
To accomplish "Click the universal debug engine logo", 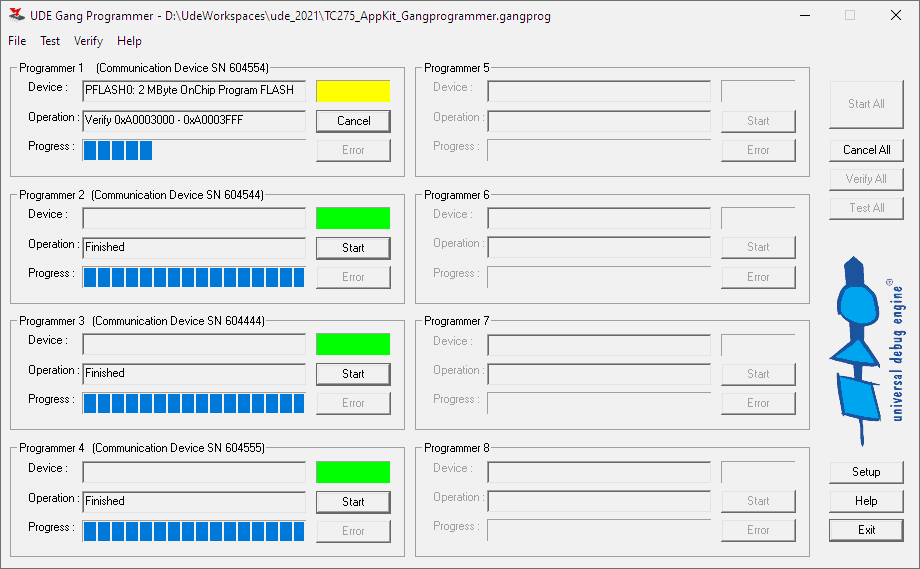I will click(865, 352).
